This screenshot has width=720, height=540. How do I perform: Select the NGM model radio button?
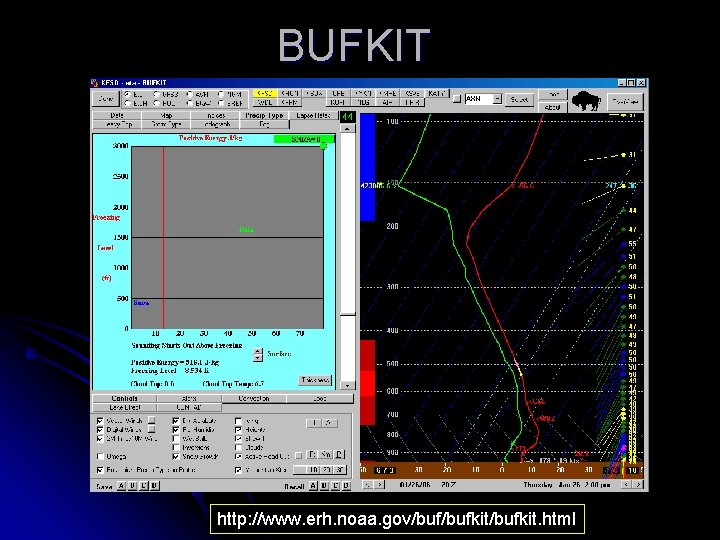221,94
